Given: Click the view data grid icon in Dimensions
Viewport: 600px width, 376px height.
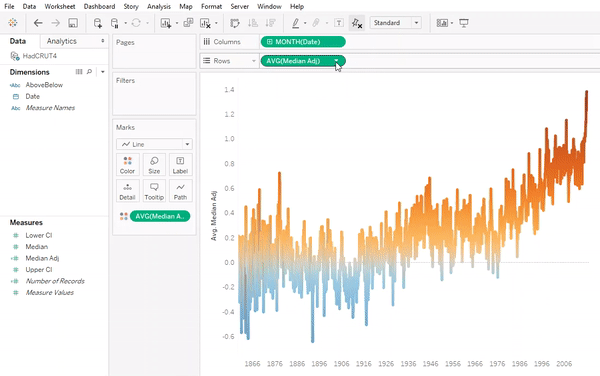Looking at the screenshot, I should pos(79,72).
